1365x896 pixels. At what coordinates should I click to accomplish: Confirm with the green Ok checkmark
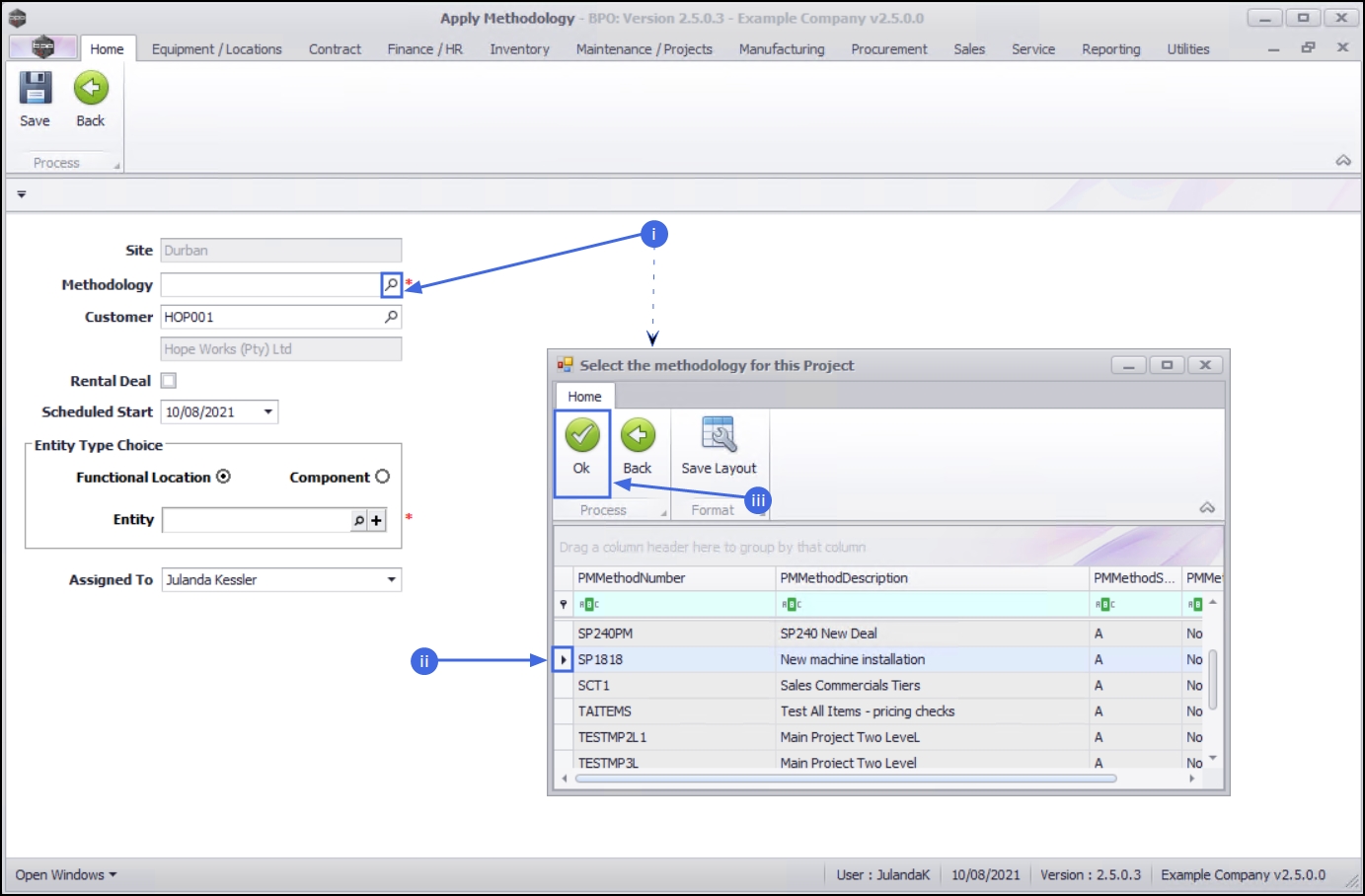[x=582, y=435]
